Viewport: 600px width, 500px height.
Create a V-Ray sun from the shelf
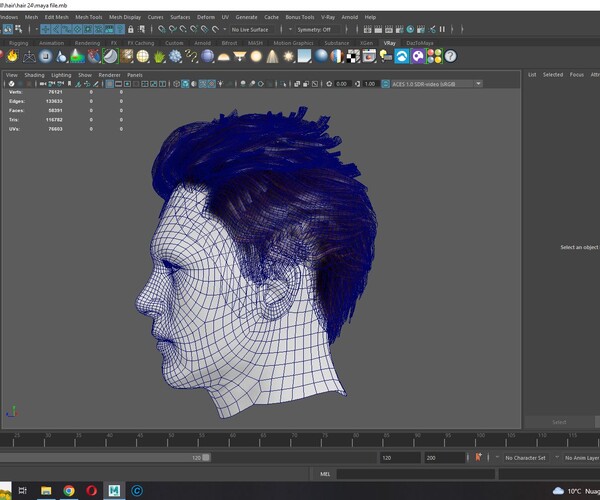coord(288,56)
